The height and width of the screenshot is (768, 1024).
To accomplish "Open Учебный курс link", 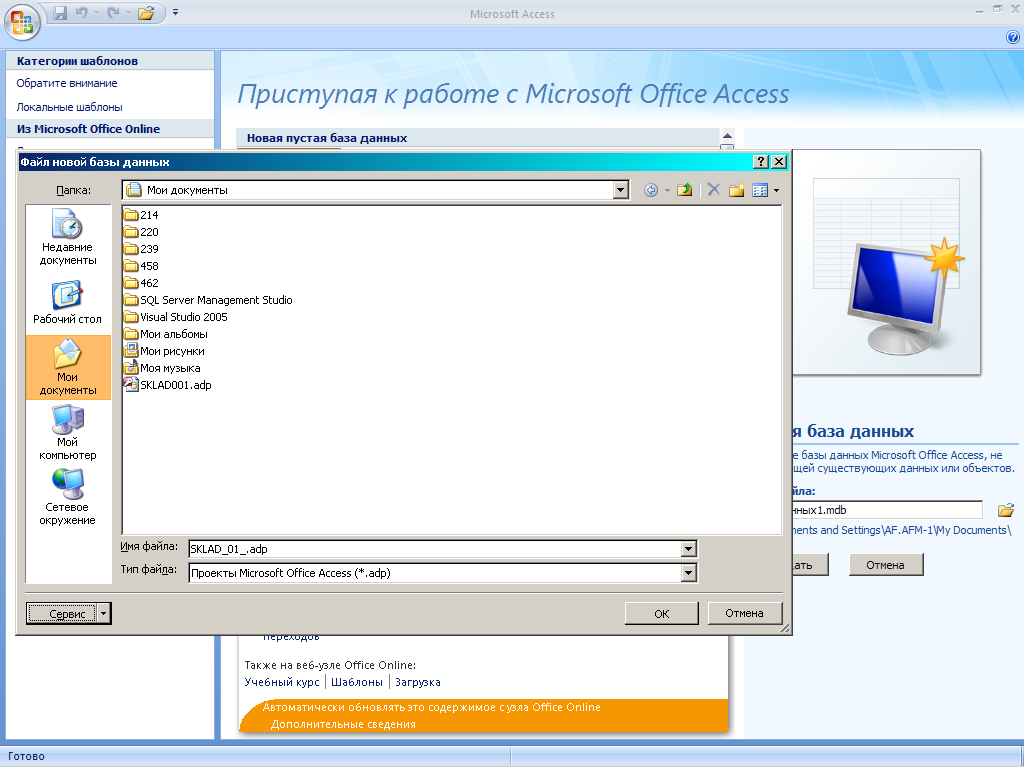I will click(281, 682).
